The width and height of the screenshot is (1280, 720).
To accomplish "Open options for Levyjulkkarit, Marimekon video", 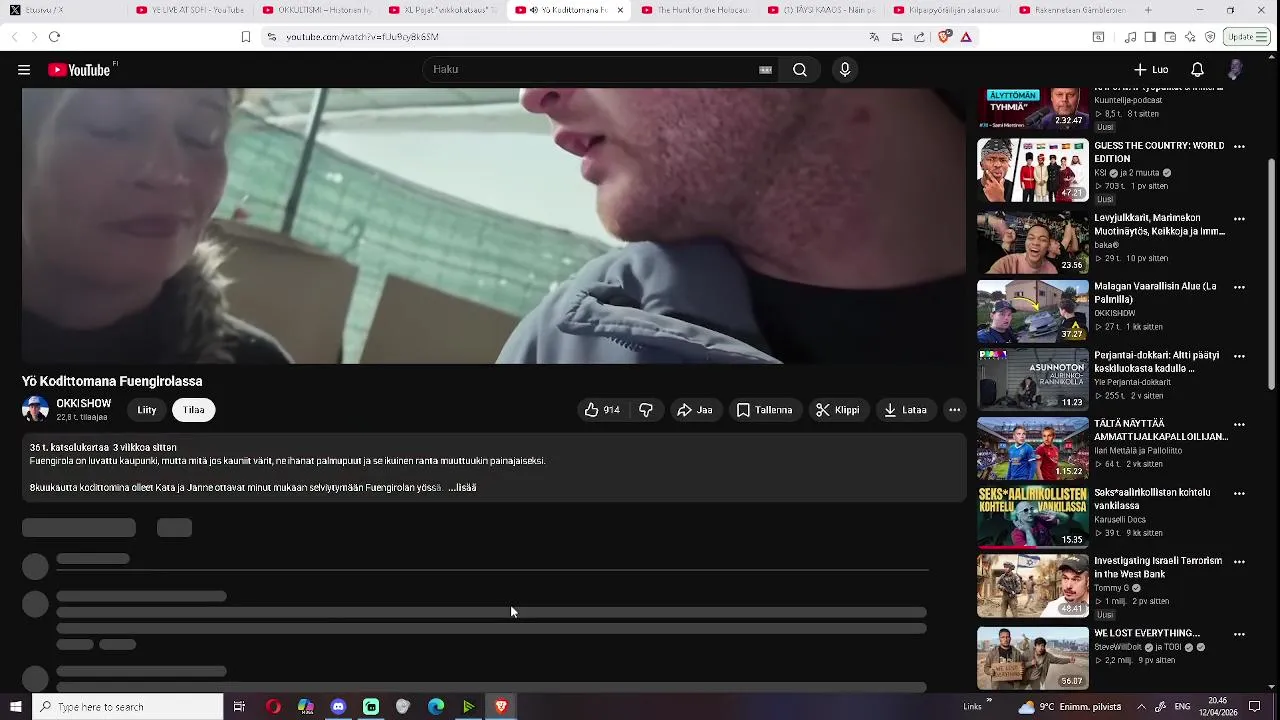I will (x=1239, y=219).
